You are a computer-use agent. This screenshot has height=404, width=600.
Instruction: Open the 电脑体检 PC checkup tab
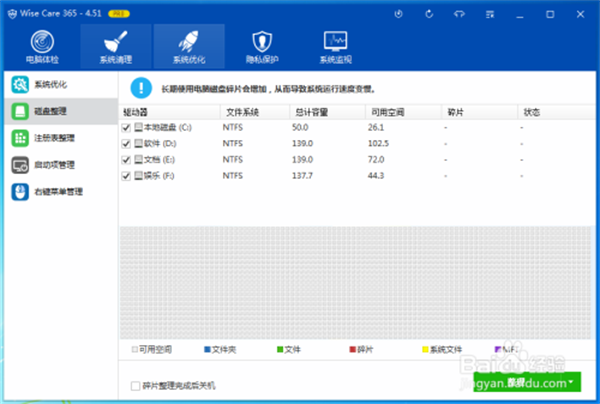pos(42,47)
